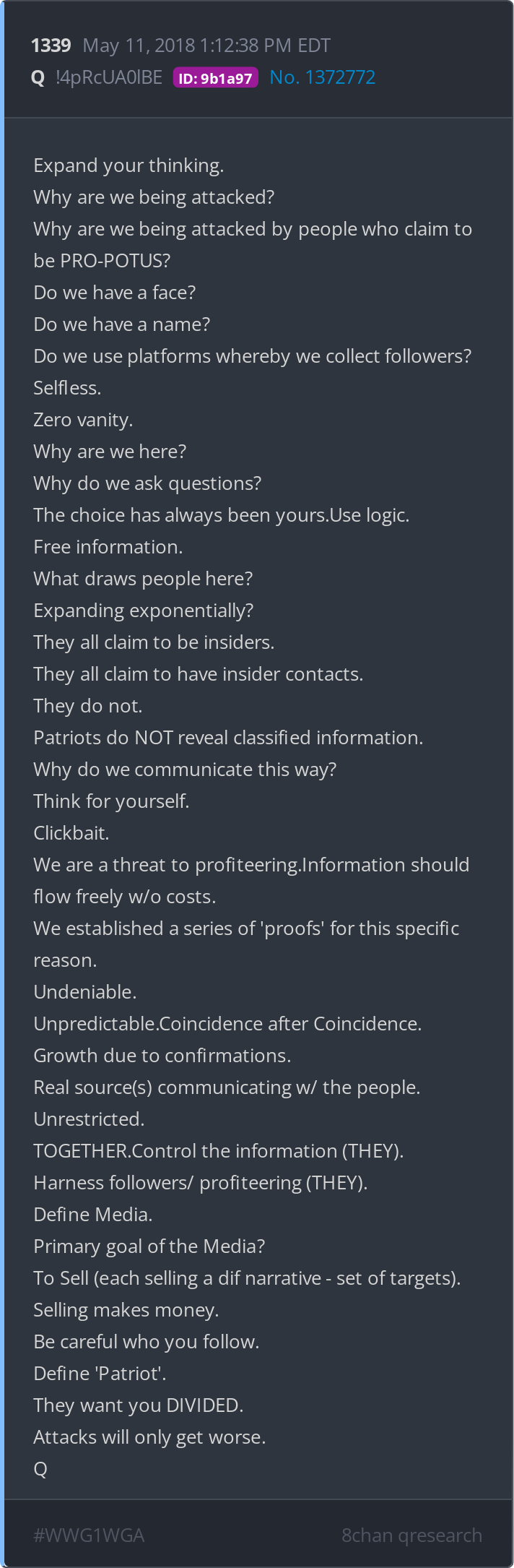Open the 8chan qresearch source link
The image size is (514, 1568).
[411, 1535]
